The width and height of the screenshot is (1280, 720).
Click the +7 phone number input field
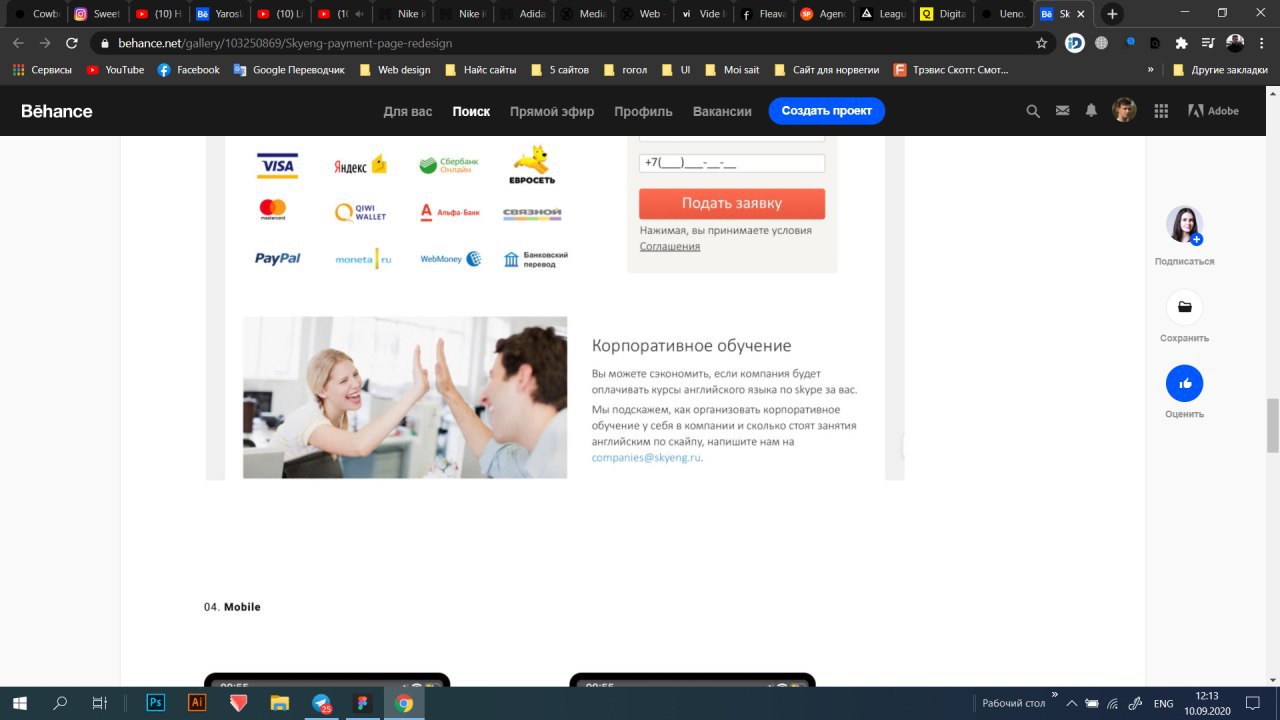(732, 163)
